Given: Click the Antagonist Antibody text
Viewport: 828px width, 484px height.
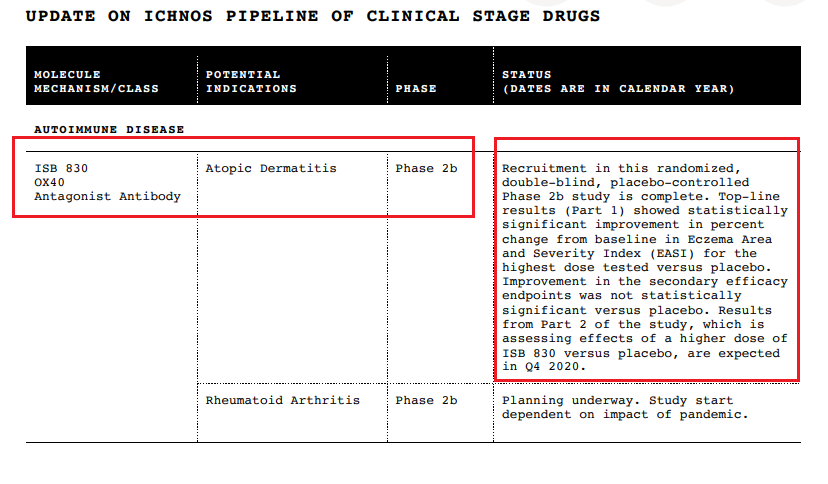Looking at the screenshot, I should click(108, 196).
